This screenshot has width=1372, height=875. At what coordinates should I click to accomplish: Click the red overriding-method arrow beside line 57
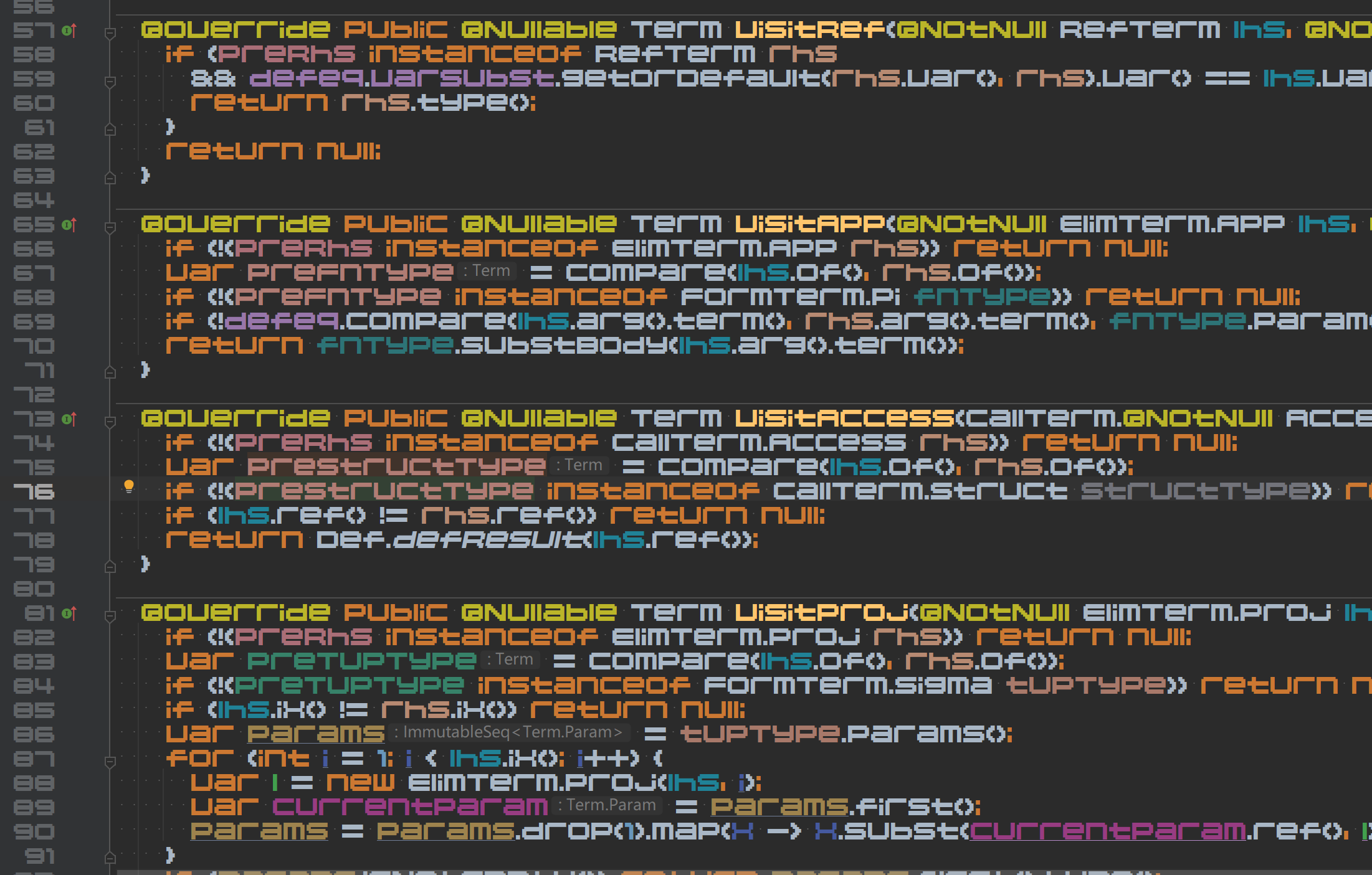(x=74, y=29)
